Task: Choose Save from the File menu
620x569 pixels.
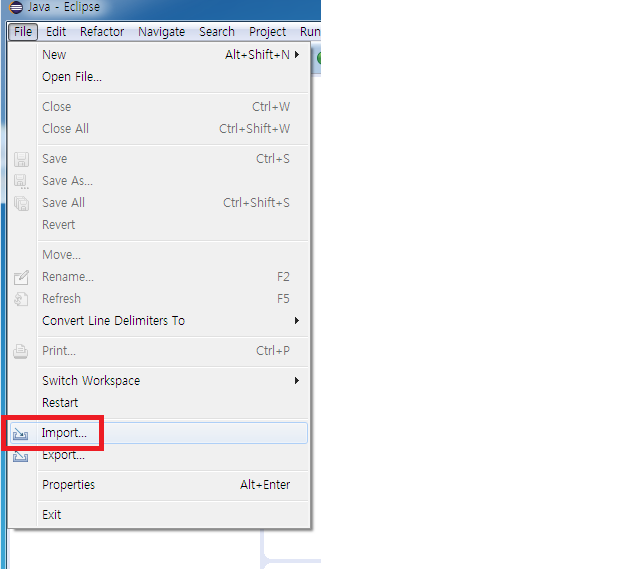Action: 173,159
